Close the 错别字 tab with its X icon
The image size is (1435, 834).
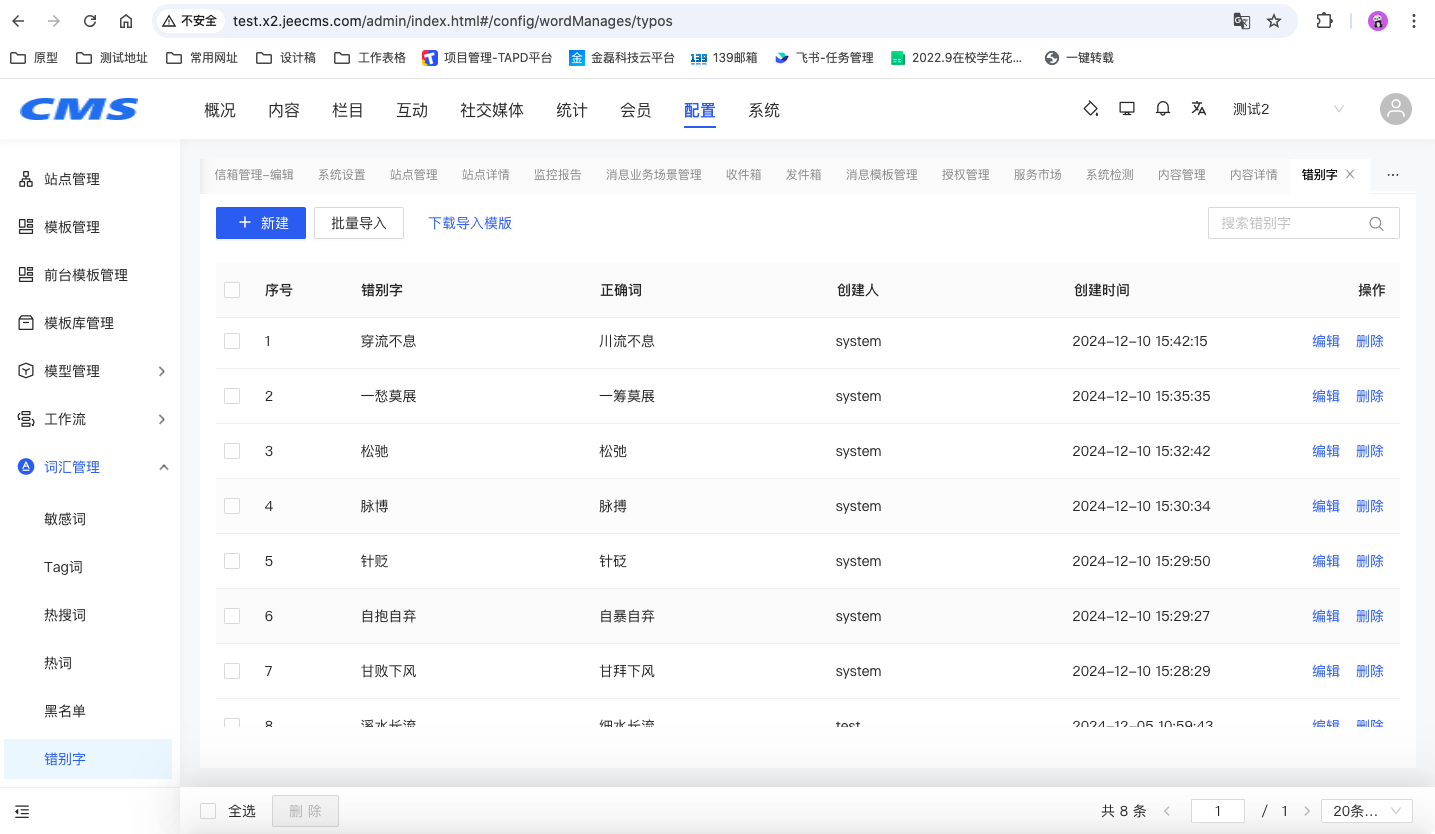tap(1350, 174)
